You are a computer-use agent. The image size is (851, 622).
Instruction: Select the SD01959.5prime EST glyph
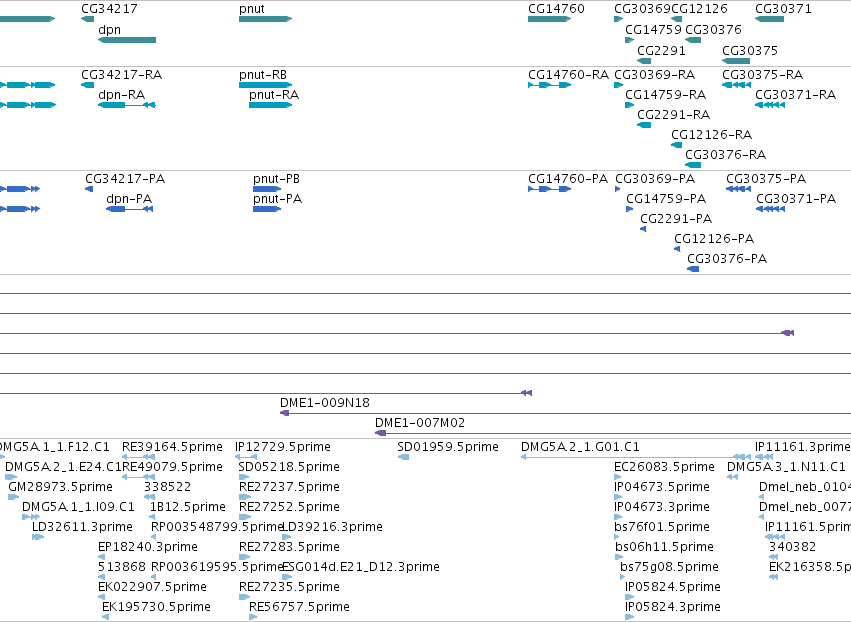pos(403,457)
